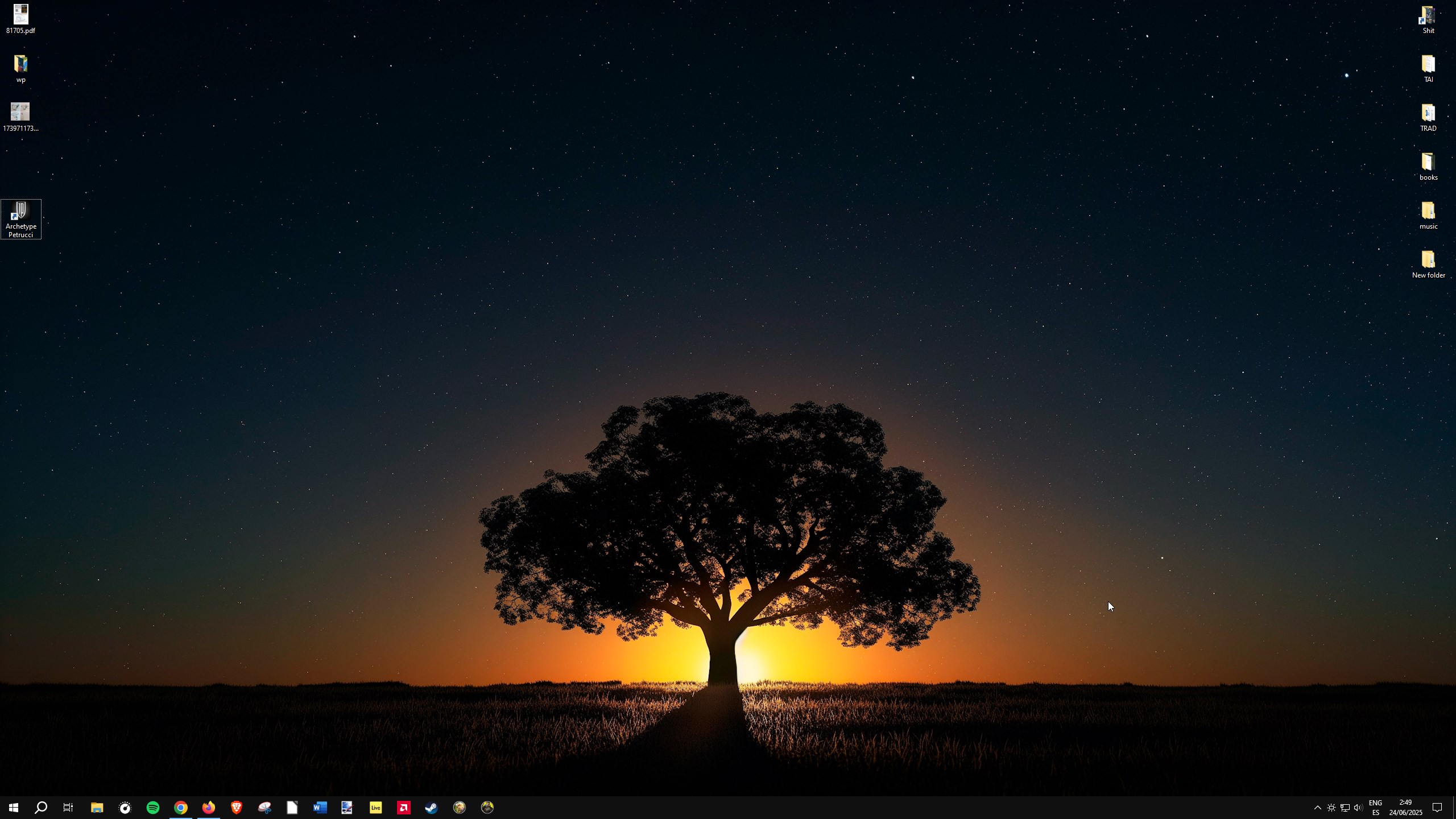This screenshot has height=819, width=1456.
Task: Show hidden system tray icons
Action: pyautogui.click(x=1317, y=808)
